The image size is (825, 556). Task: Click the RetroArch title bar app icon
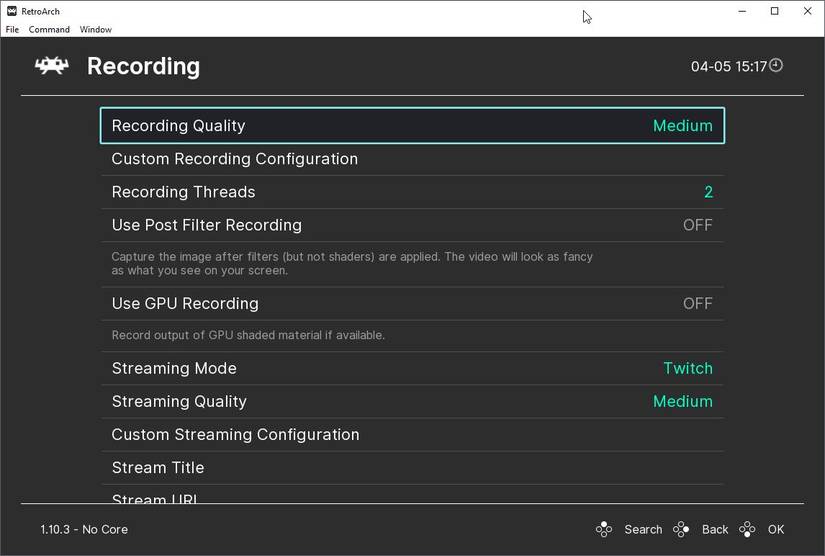[x=11, y=11]
